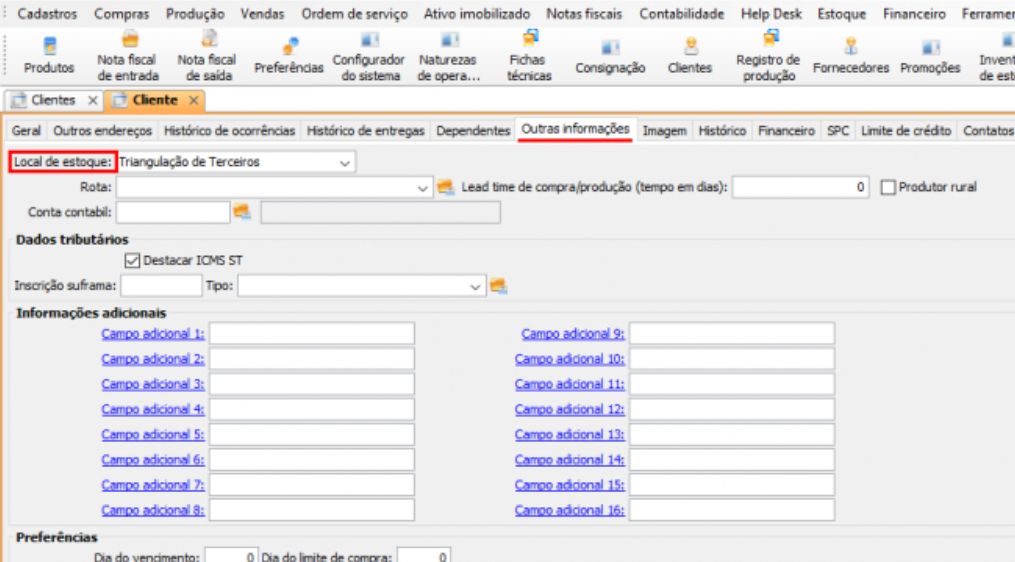The width and height of the screenshot is (1015, 562).
Task: Click the Inscrição suframa input field
Action: click(160, 287)
